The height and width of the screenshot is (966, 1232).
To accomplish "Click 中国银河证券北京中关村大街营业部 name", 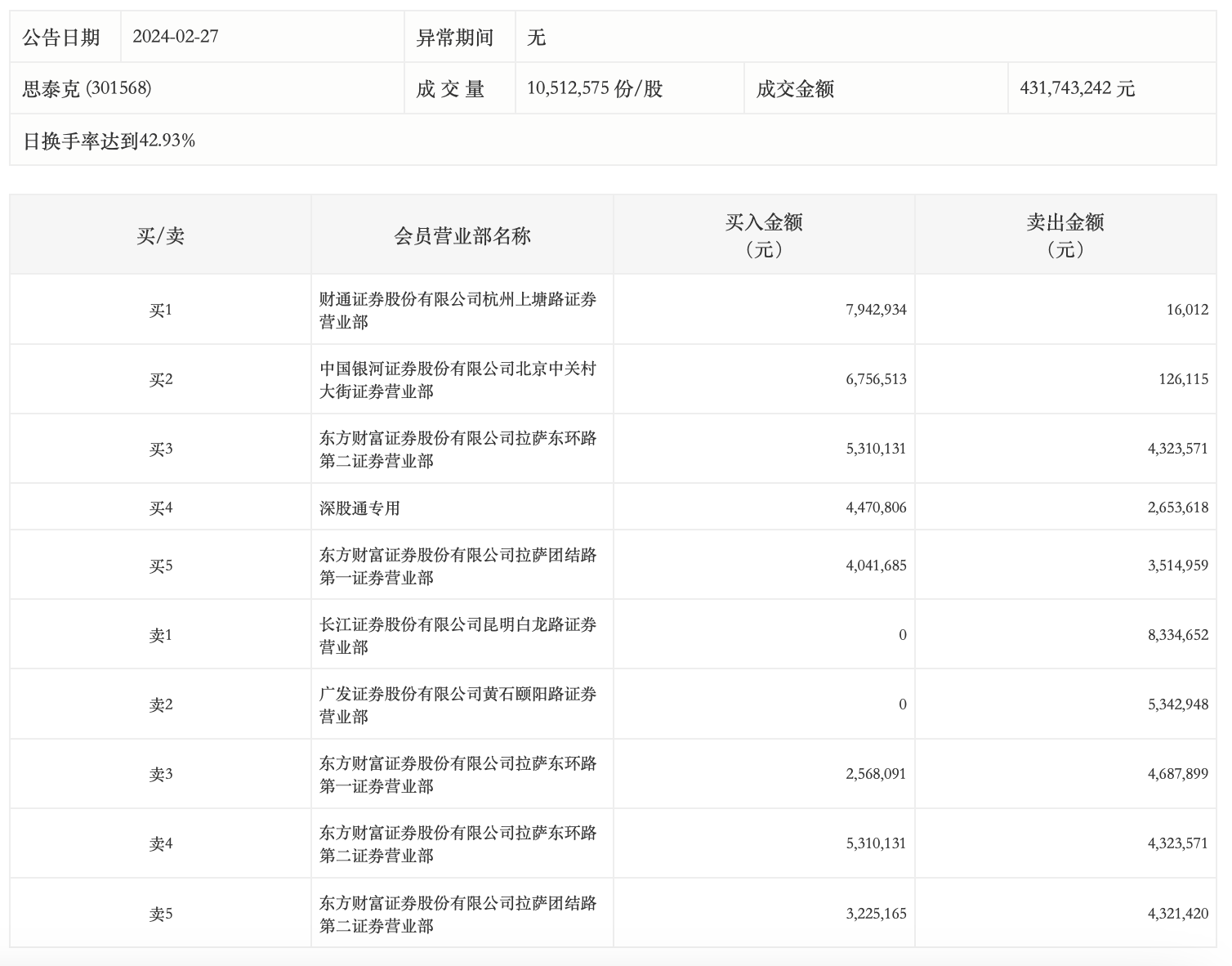I will [458, 380].
